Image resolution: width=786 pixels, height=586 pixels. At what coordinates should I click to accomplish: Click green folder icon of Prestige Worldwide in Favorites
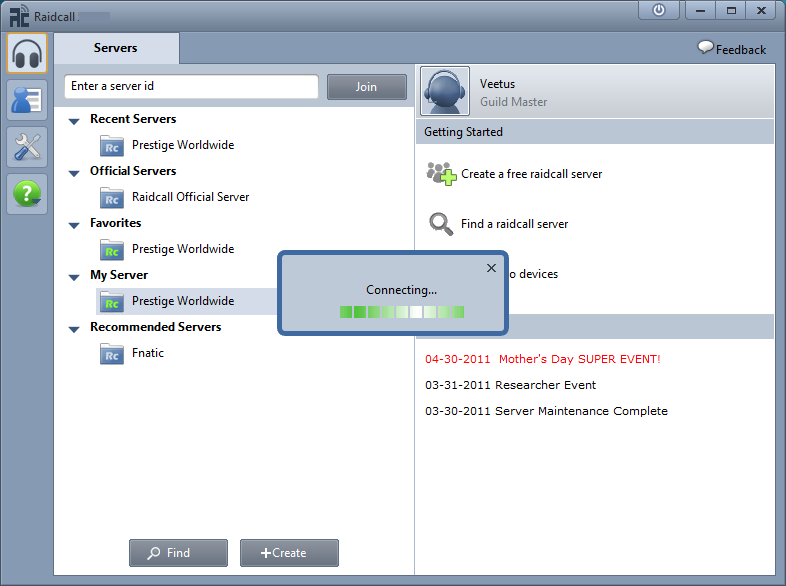112,250
